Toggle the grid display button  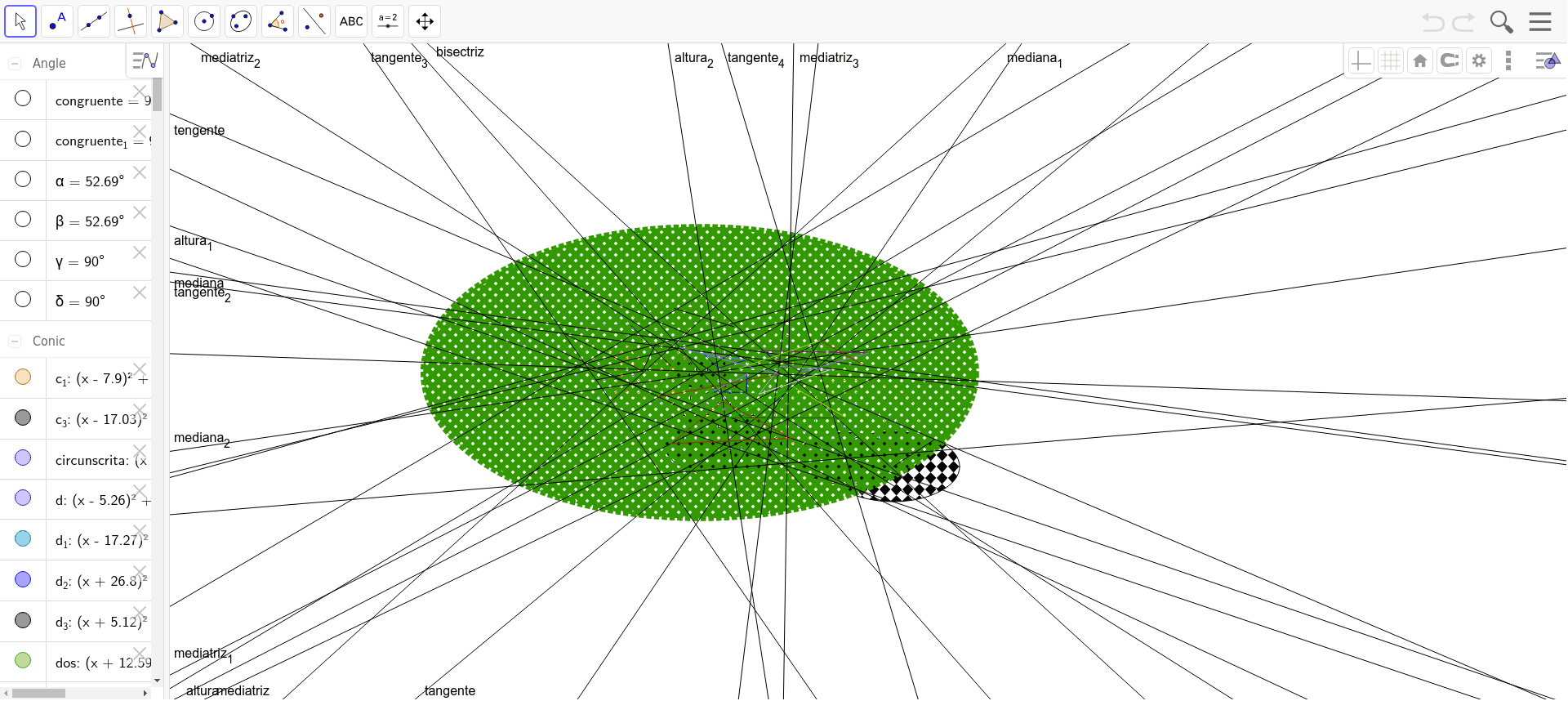[x=1391, y=60]
